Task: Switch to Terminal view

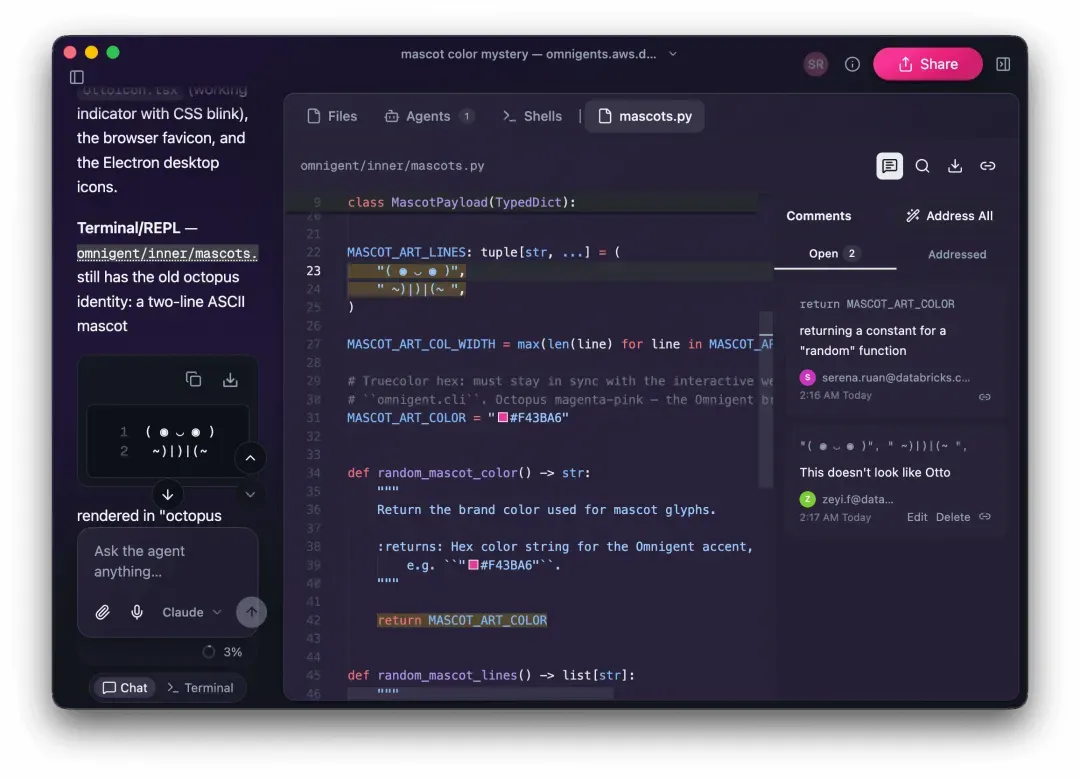Action: 200,688
